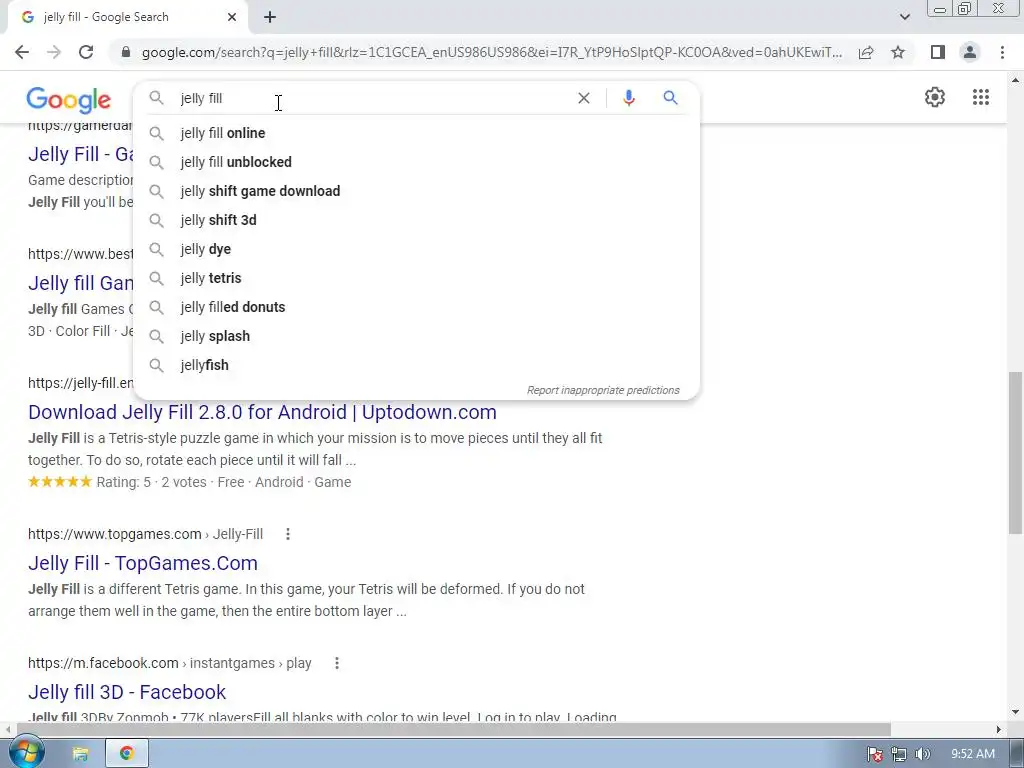Click the horizontal scrollbar thumb
1024x768 pixels.
coord(454,729)
